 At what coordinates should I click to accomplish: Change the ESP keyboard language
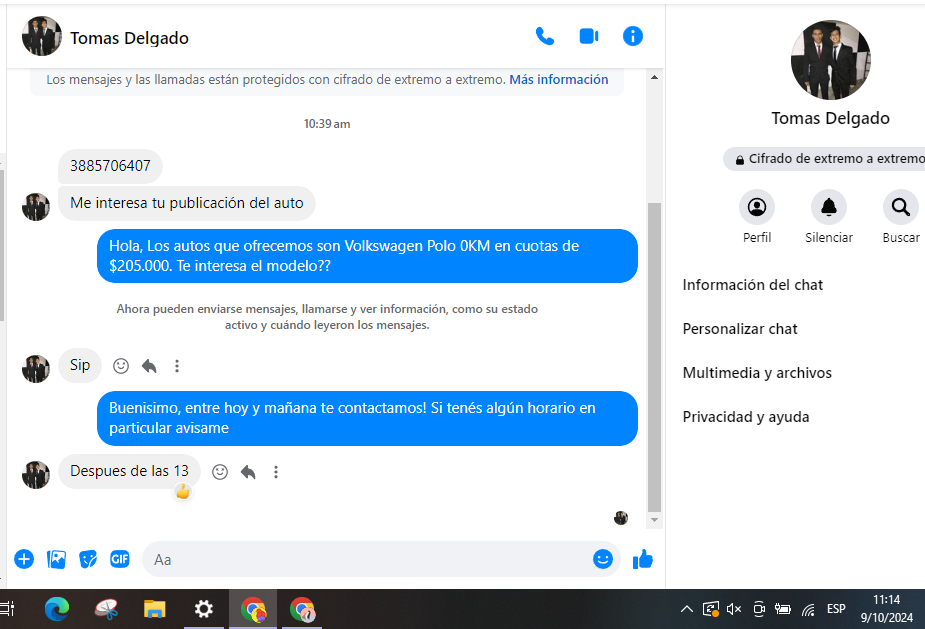[836, 609]
